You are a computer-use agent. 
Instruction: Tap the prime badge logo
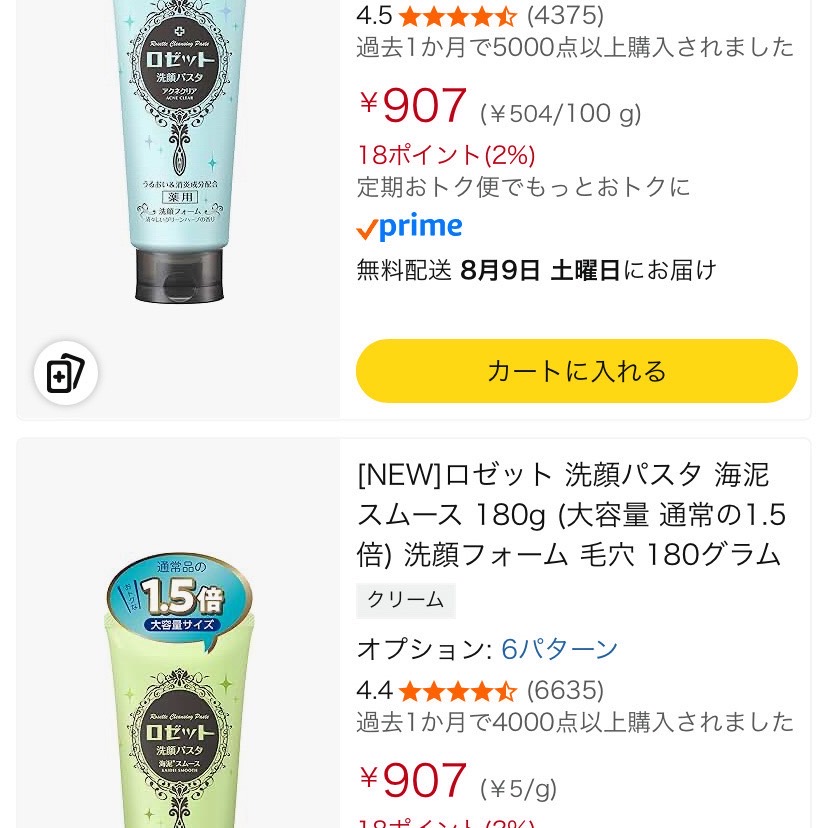409,227
